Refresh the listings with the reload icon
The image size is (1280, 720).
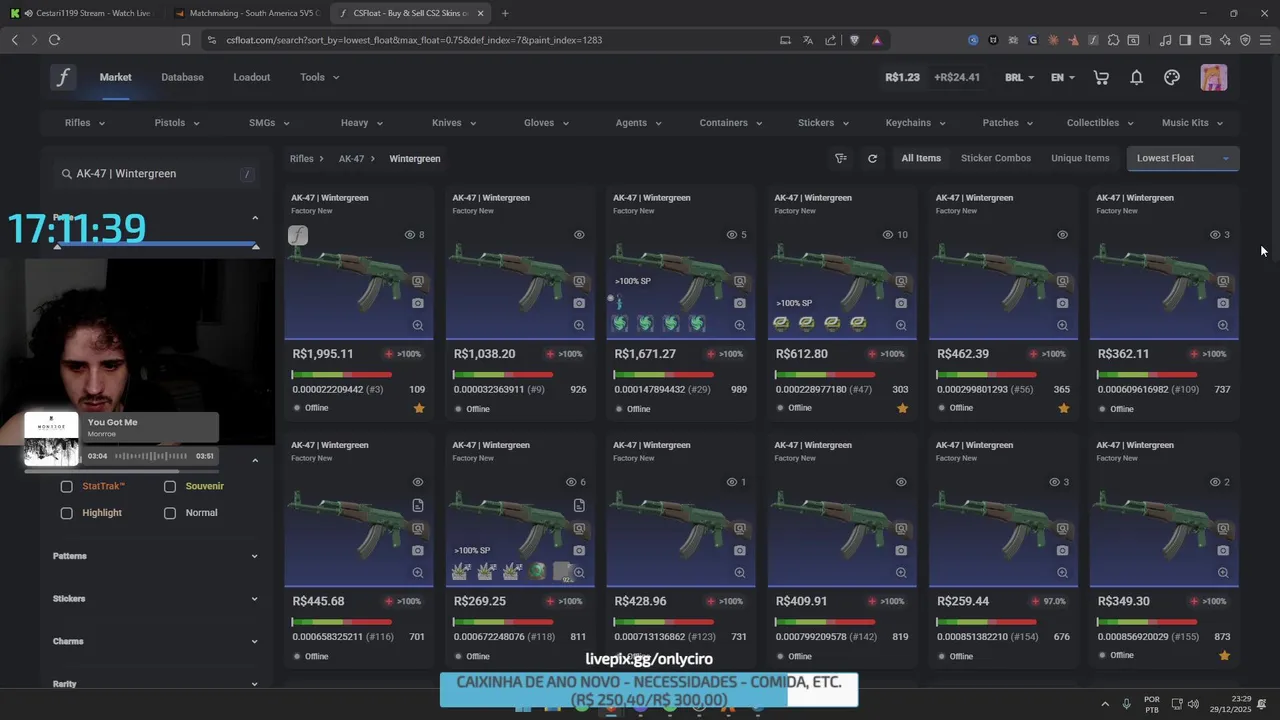point(872,158)
